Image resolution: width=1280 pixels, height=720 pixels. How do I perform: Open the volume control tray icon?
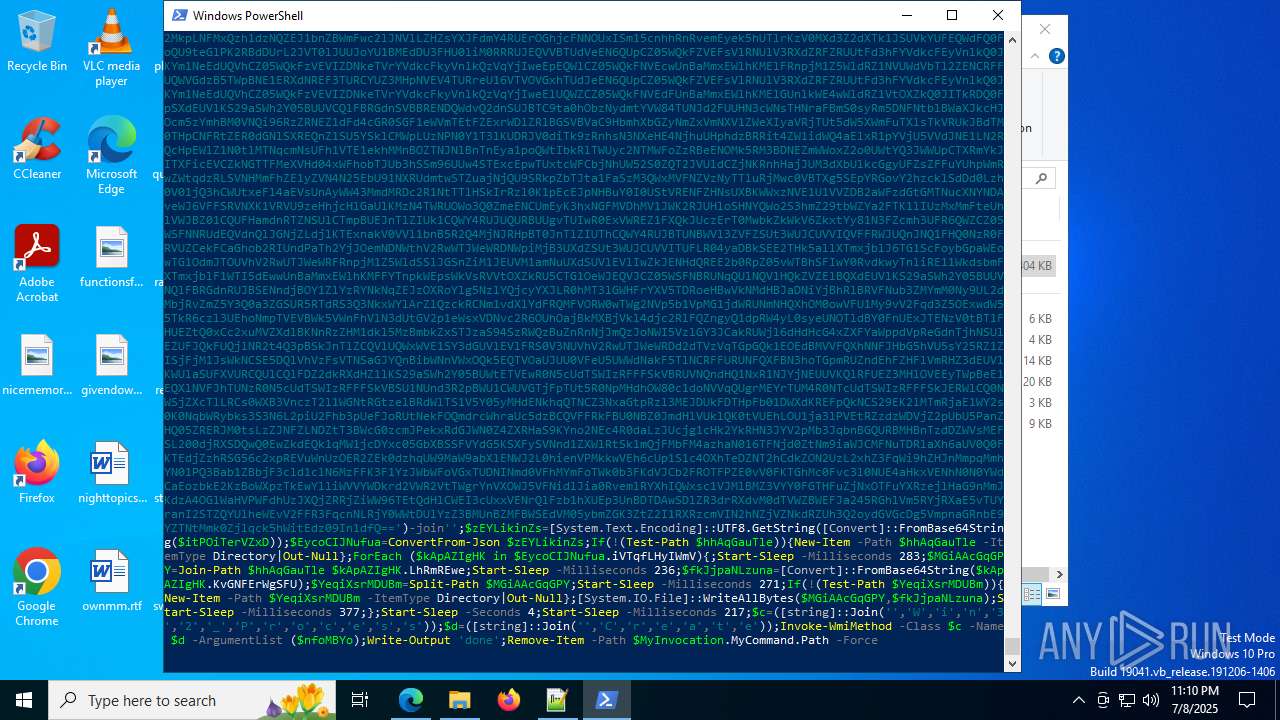click(x=1150, y=700)
